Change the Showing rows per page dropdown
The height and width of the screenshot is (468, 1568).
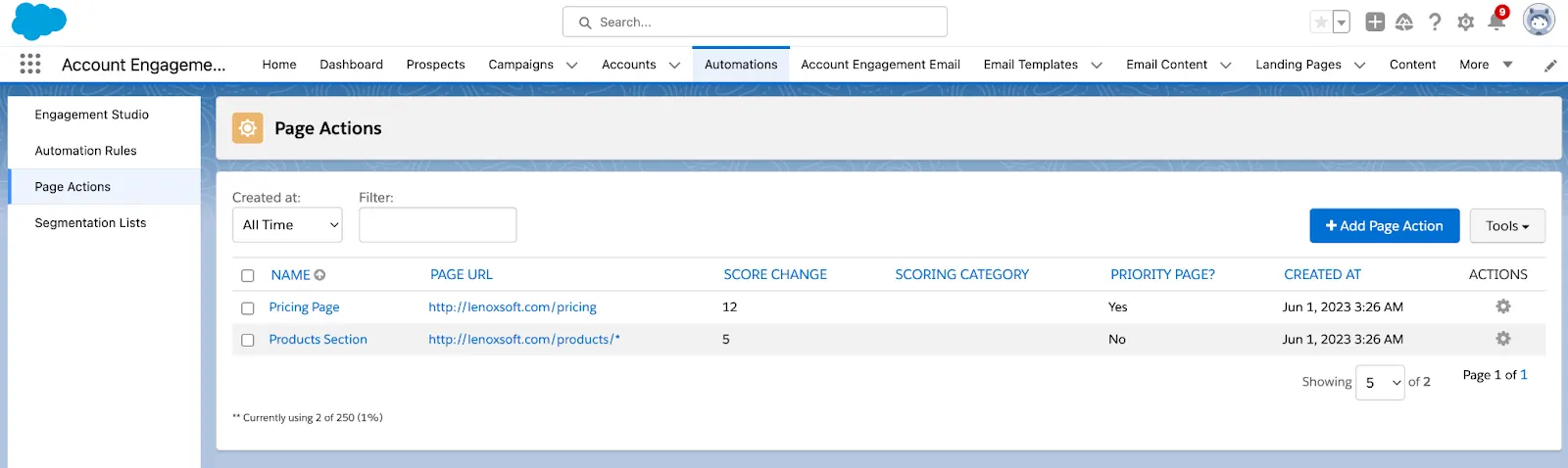coord(1380,383)
